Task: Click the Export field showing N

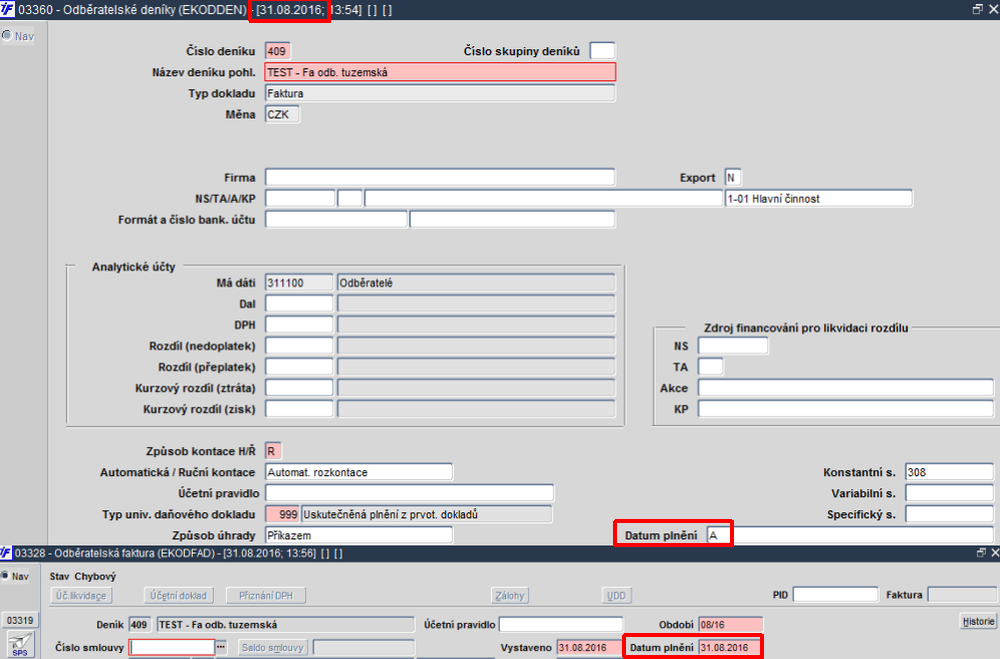Action: (733, 177)
